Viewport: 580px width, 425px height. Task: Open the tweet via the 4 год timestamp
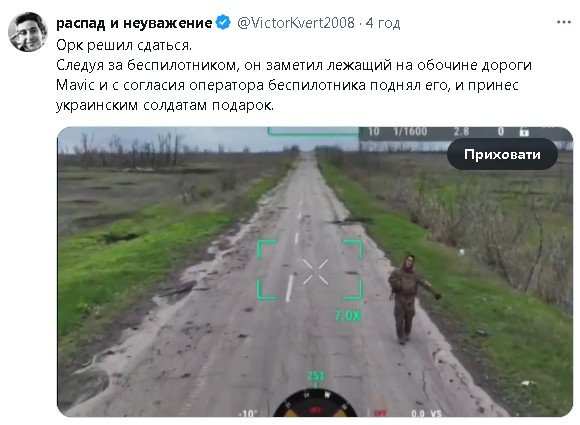[383, 23]
